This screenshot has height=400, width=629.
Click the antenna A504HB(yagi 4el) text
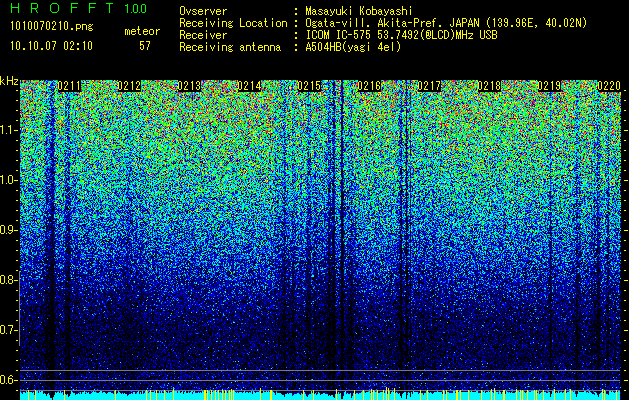point(353,47)
